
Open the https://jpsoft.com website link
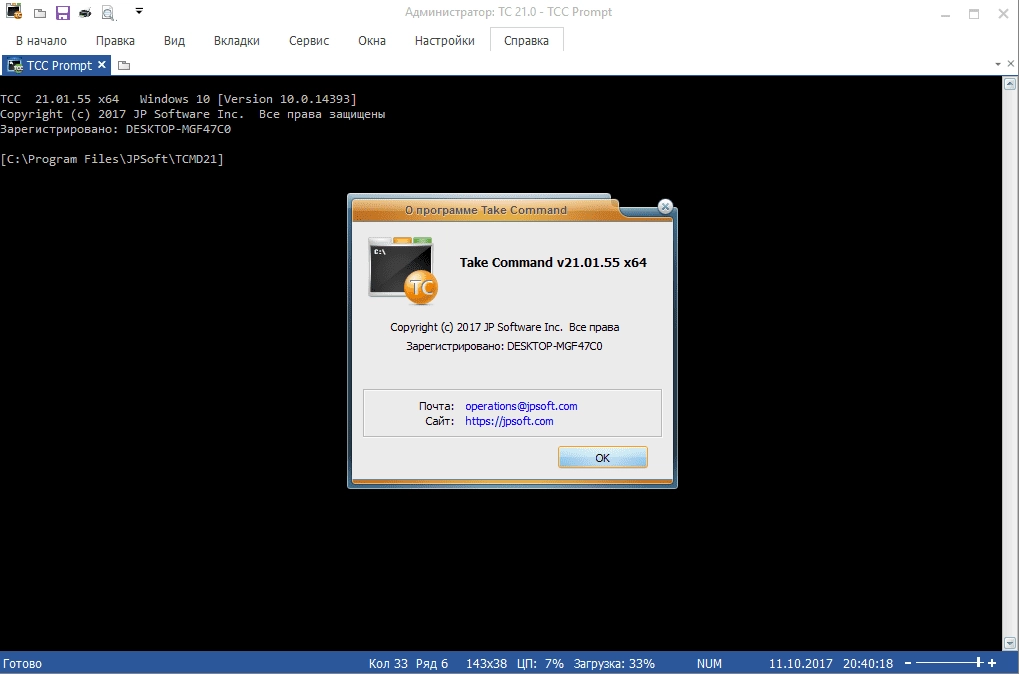point(509,421)
